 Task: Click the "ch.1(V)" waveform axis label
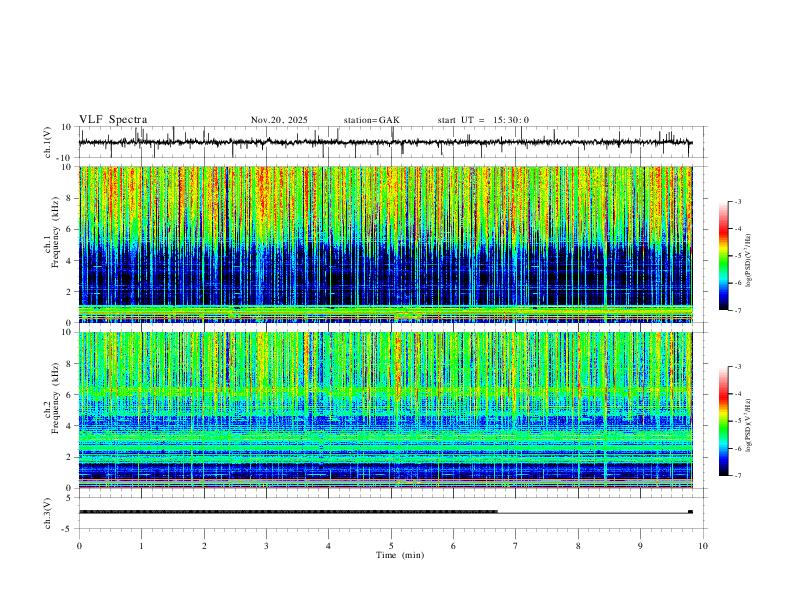coord(48,142)
